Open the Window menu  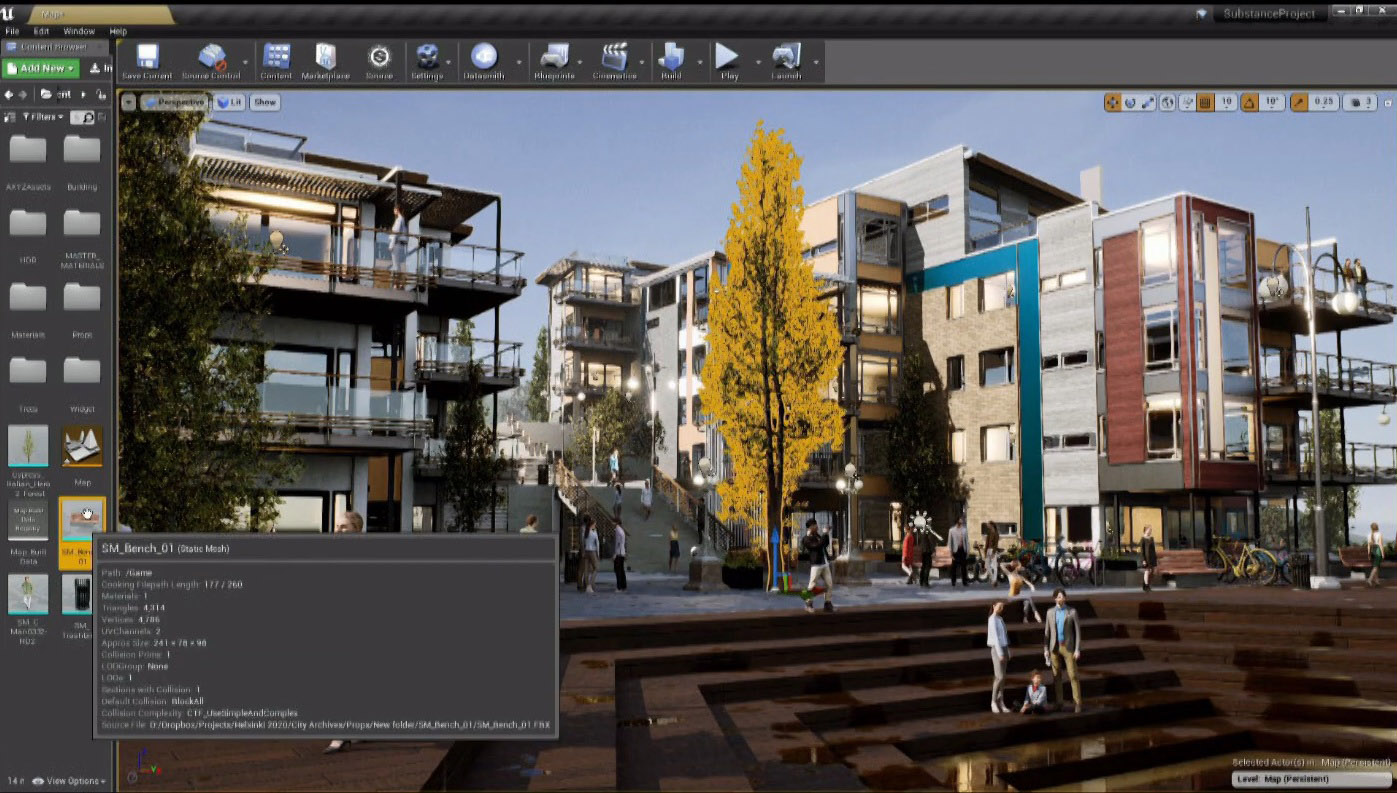point(79,32)
